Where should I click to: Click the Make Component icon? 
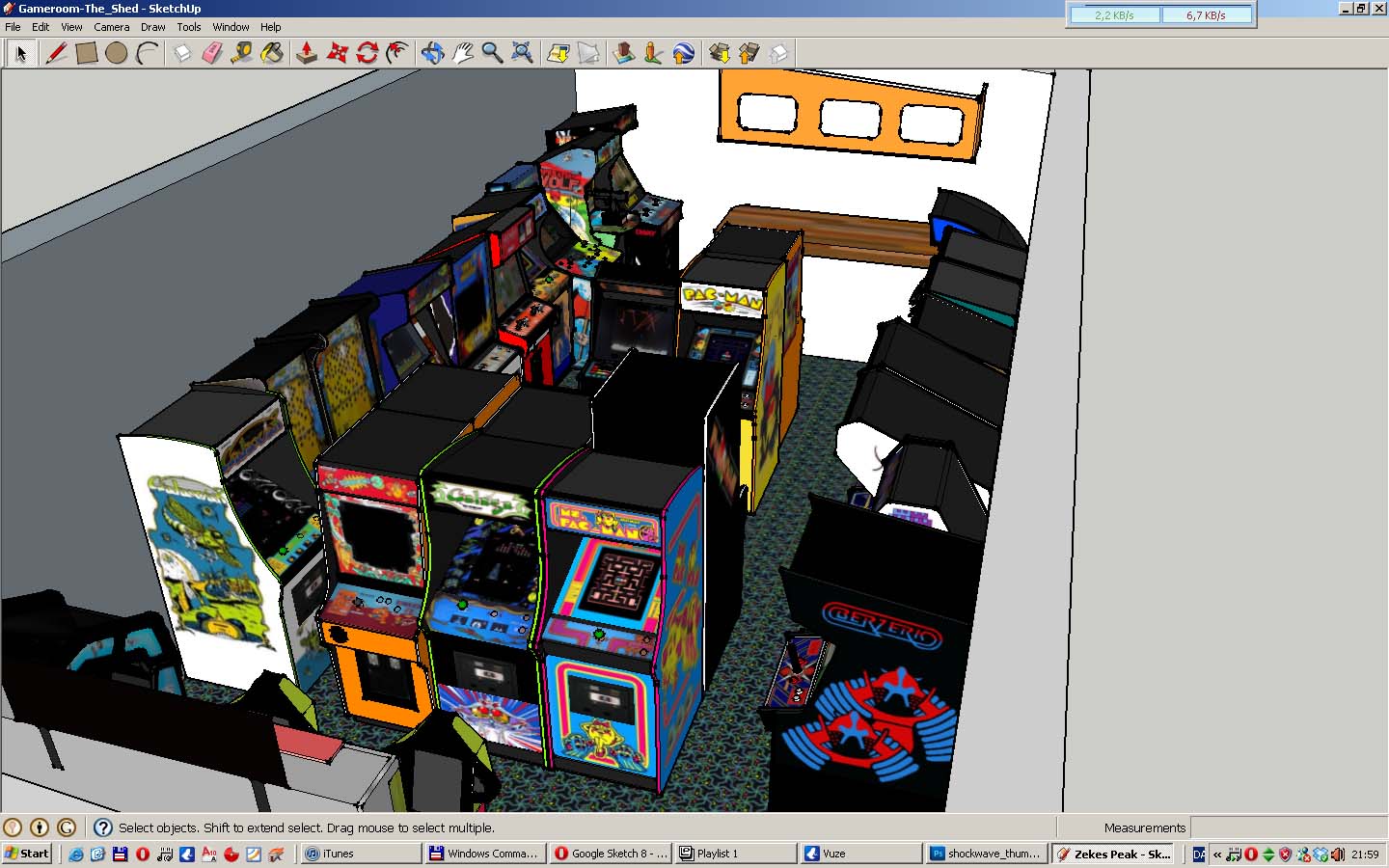182,53
